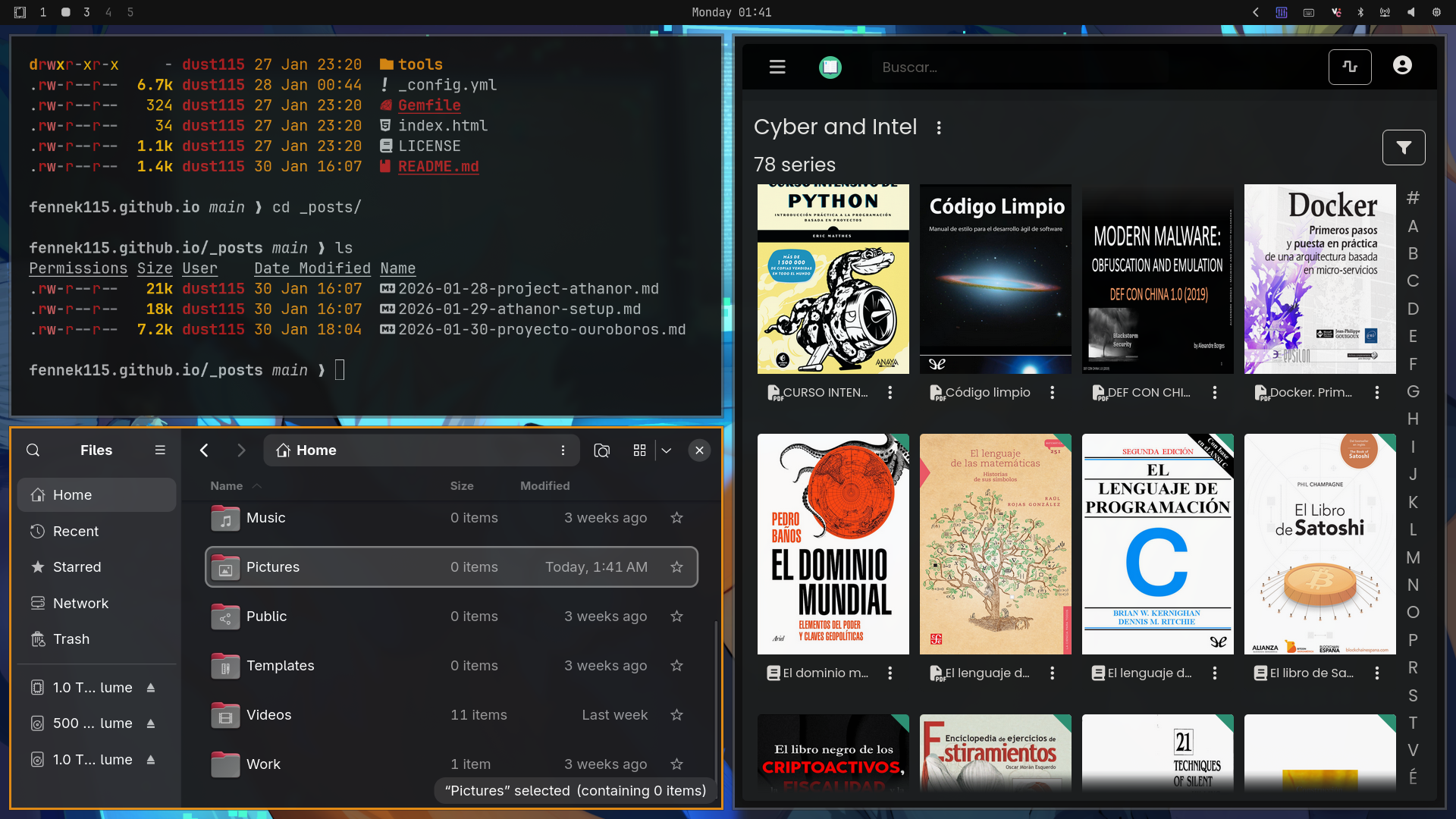Open the kebab menu on the Docker series card
This screenshot has height=819, width=1456.
(1377, 392)
